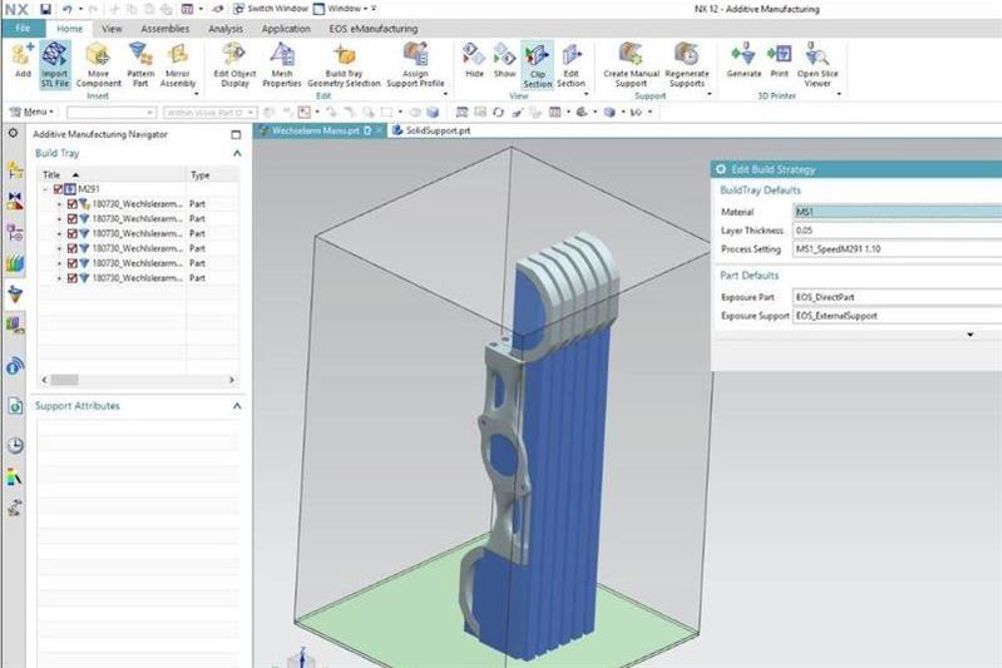This screenshot has width=1002, height=668.
Task: Switch to the Home ribbon tab
Action: [70, 29]
